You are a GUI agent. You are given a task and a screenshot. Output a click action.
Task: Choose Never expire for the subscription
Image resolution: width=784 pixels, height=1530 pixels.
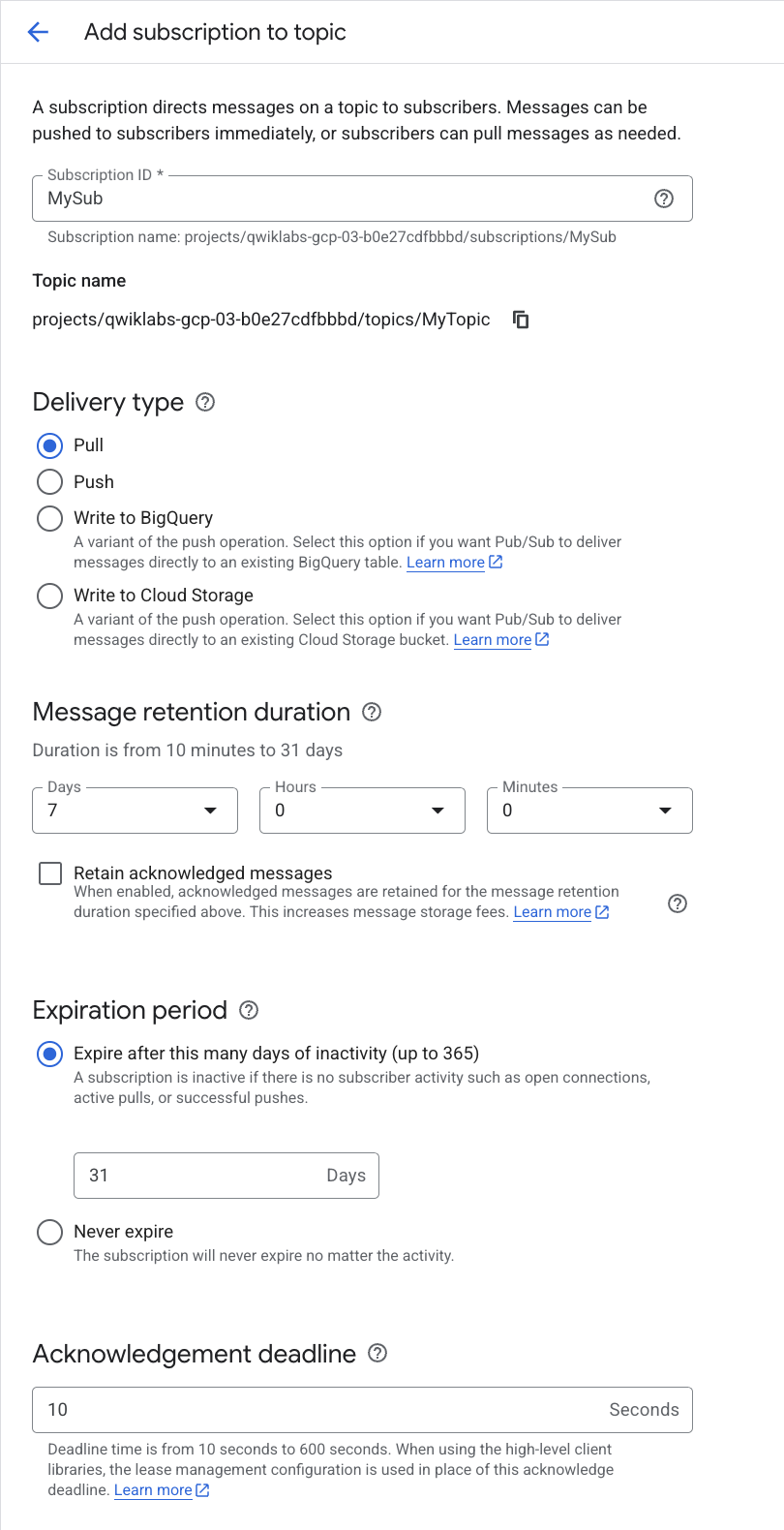click(49, 1231)
